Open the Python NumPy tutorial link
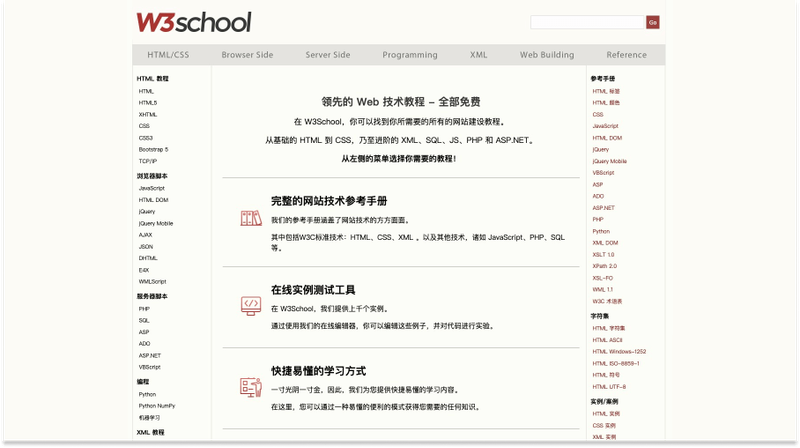This screenshot has width=800, height=448. (157, 406)
